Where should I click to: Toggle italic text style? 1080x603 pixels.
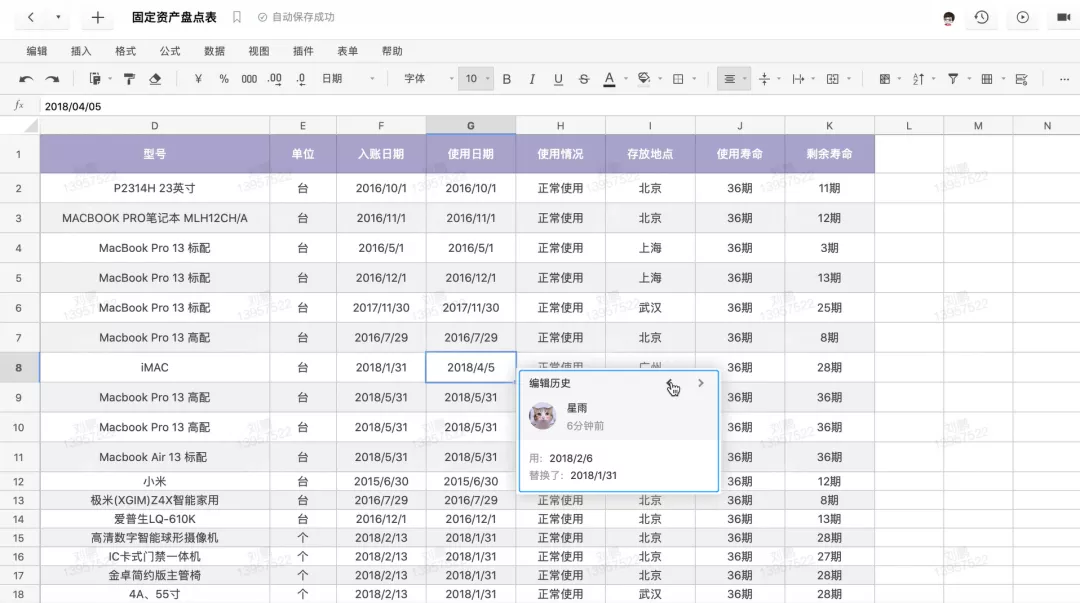click(532, 79)
